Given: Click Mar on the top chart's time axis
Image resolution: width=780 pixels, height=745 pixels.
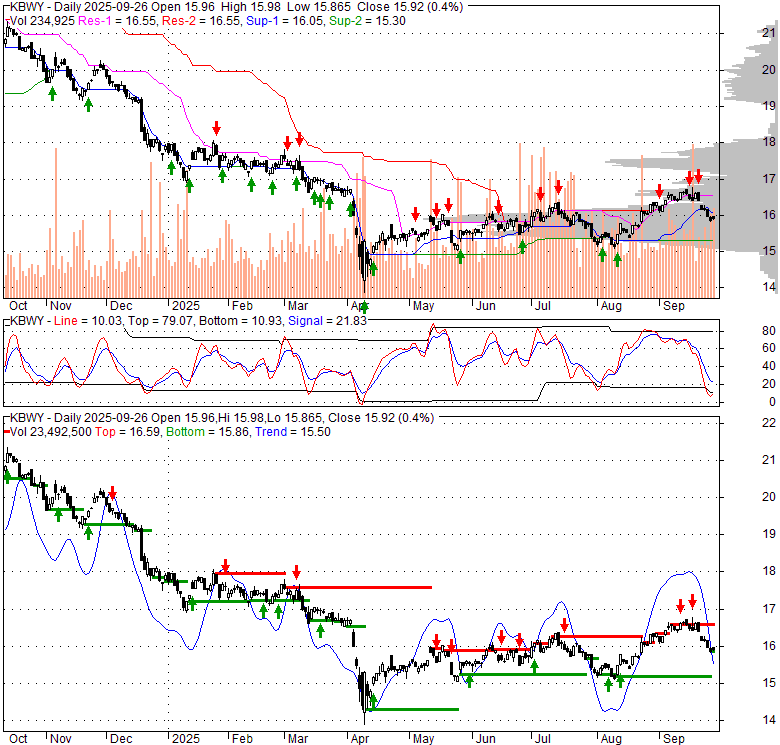Looking at the screenshot, I should pos(298,306).
